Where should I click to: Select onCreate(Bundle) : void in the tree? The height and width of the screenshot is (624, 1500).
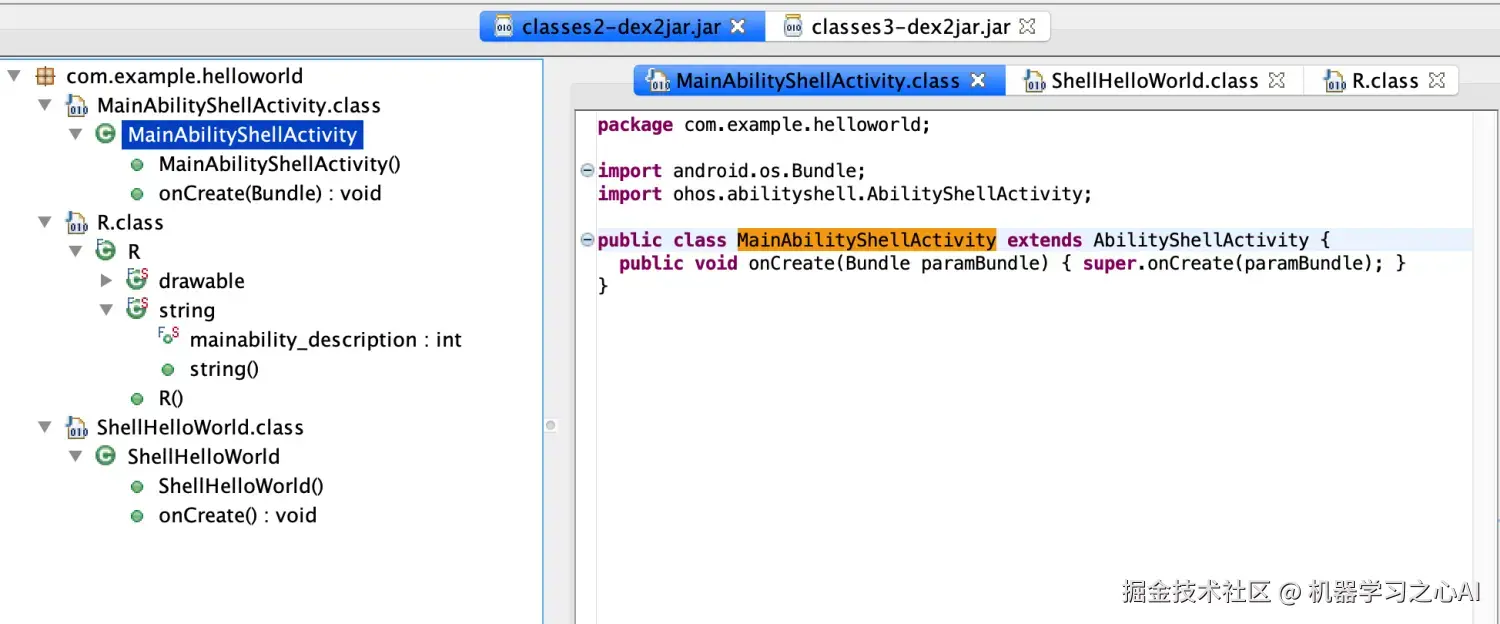270,193
